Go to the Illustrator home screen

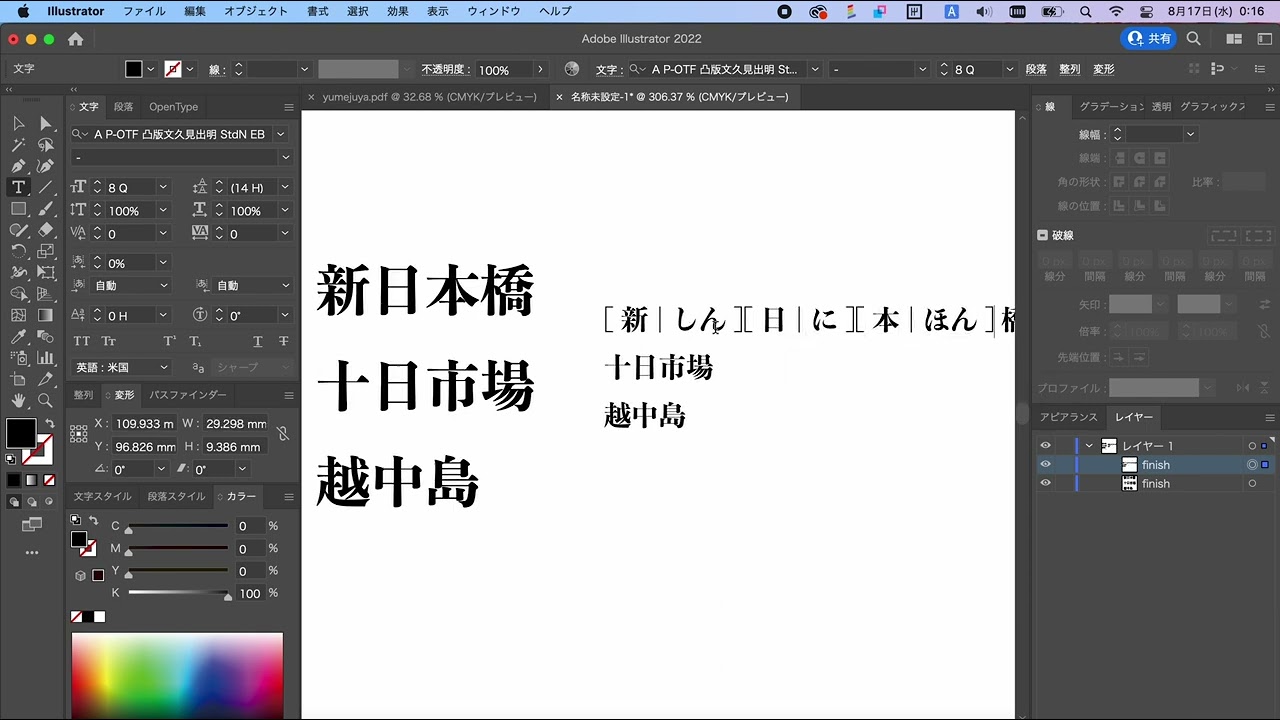tap(75, 39)
